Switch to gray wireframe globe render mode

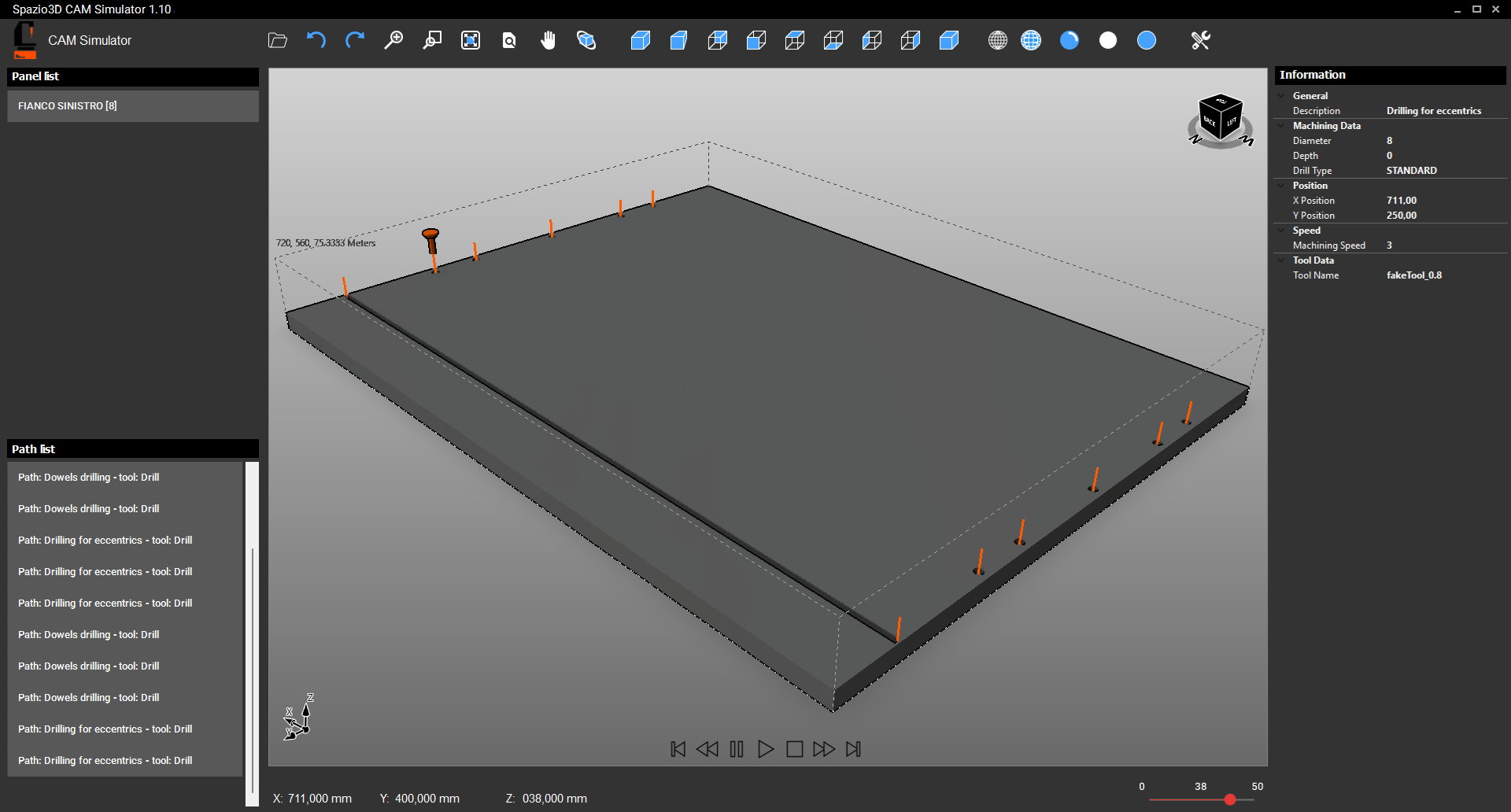pos(997,40)
